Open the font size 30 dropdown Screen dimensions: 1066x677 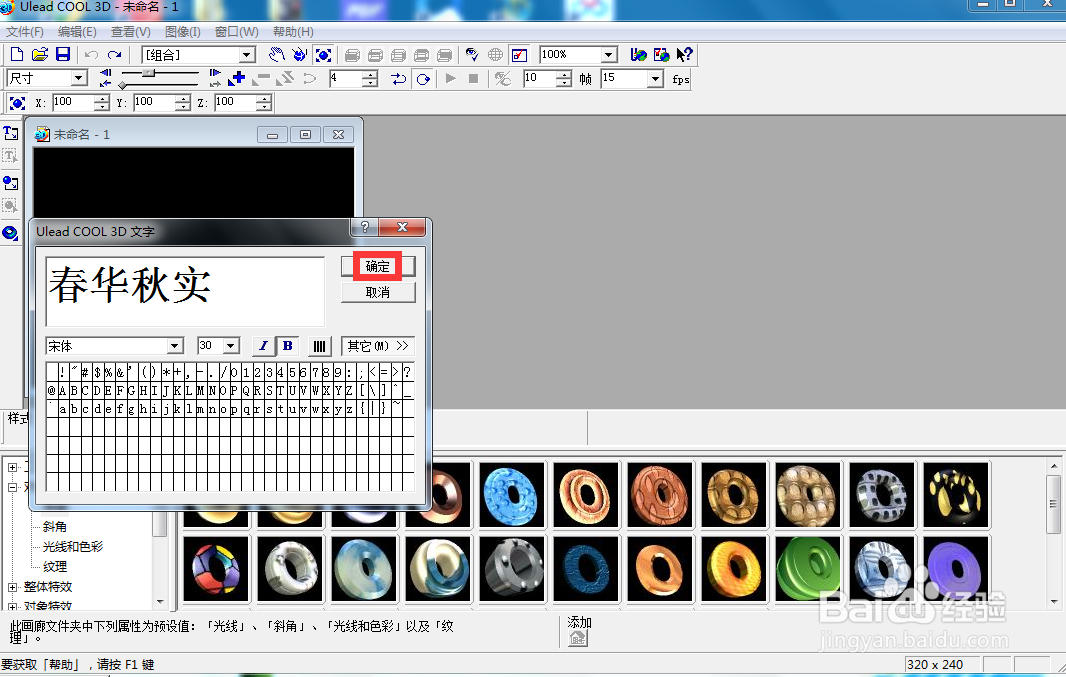231,346
